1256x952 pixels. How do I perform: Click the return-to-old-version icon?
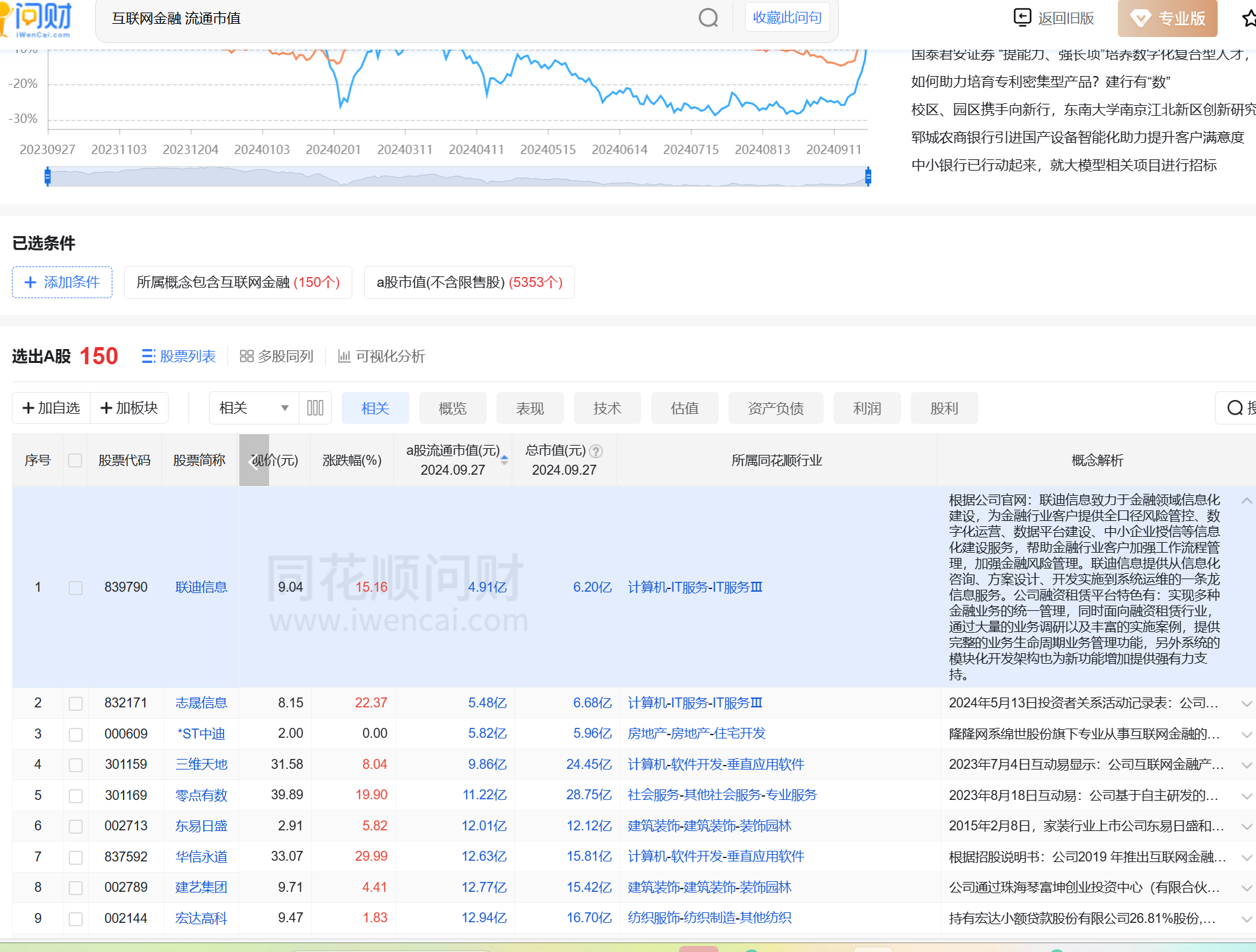click(1022, 18)
